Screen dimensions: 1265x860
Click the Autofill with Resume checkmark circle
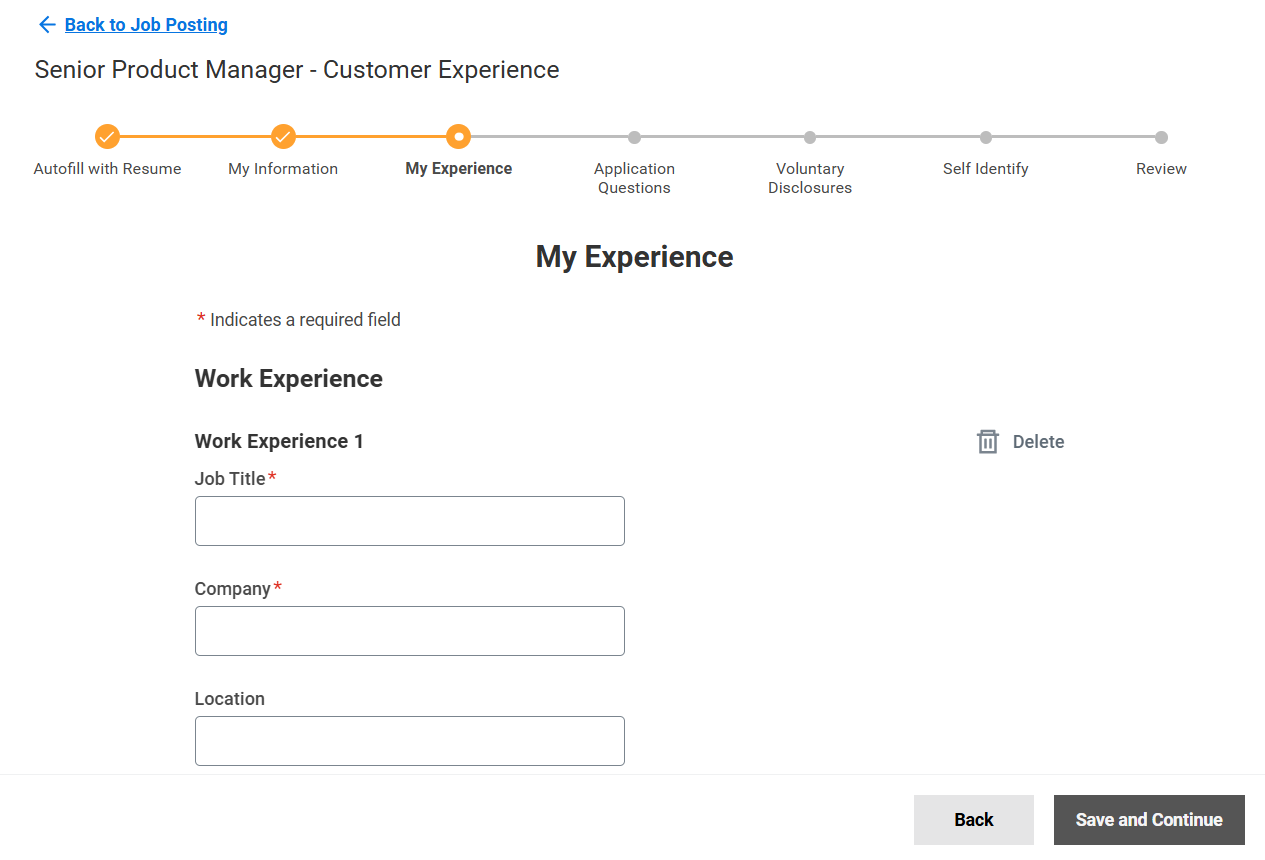107,137
